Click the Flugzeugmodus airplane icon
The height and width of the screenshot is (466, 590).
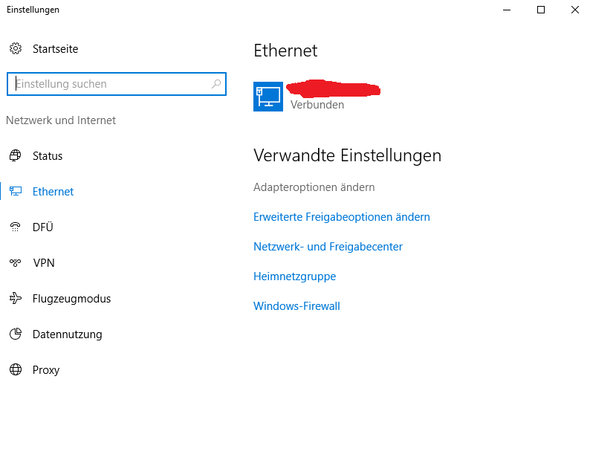[15, 298]
